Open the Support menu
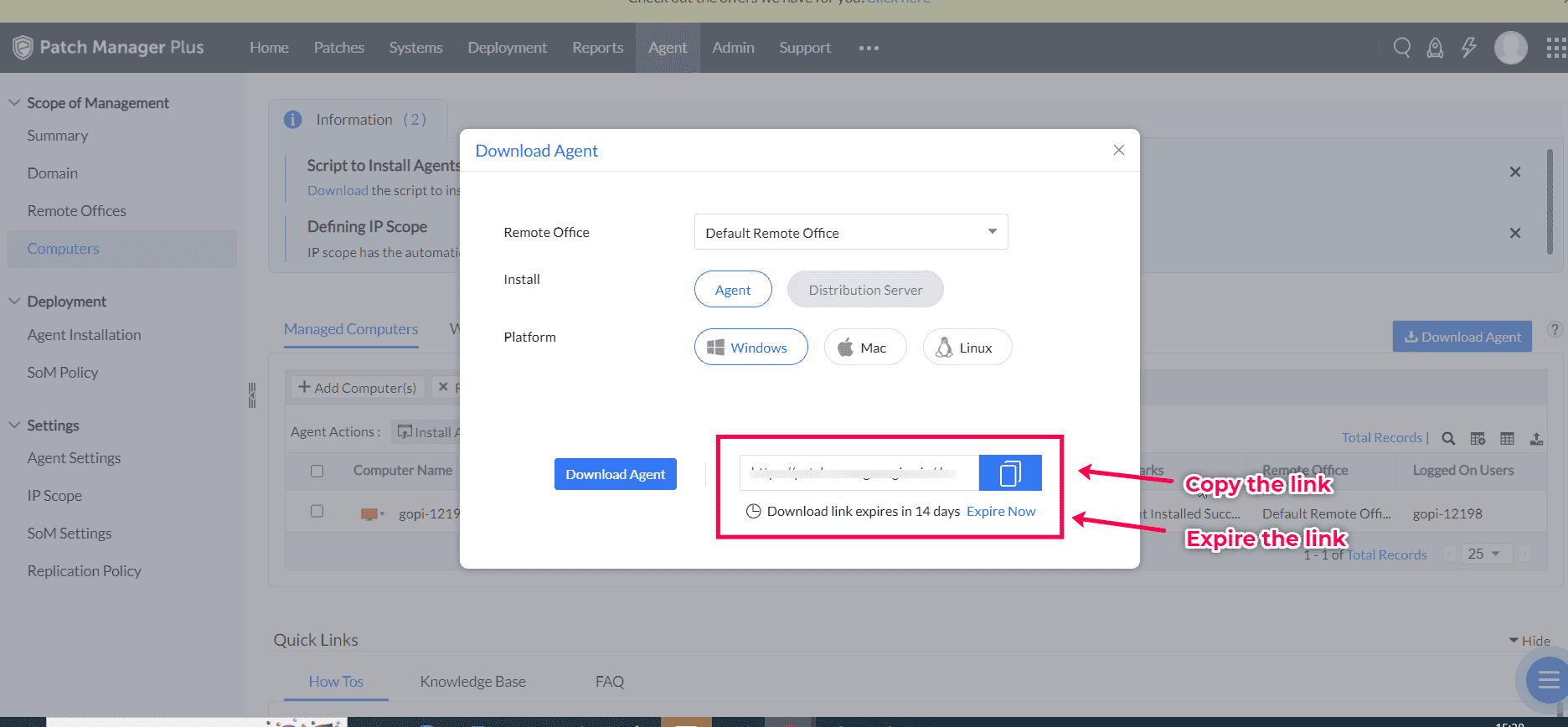 point(805,48)
